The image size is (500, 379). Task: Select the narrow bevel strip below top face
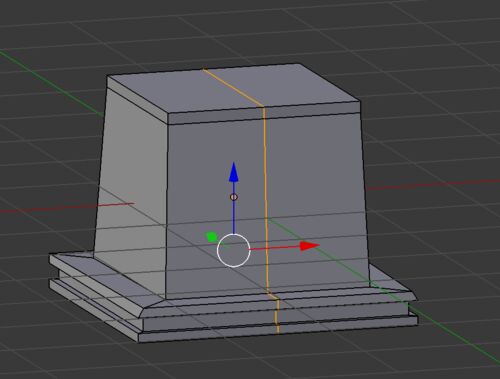263,113
